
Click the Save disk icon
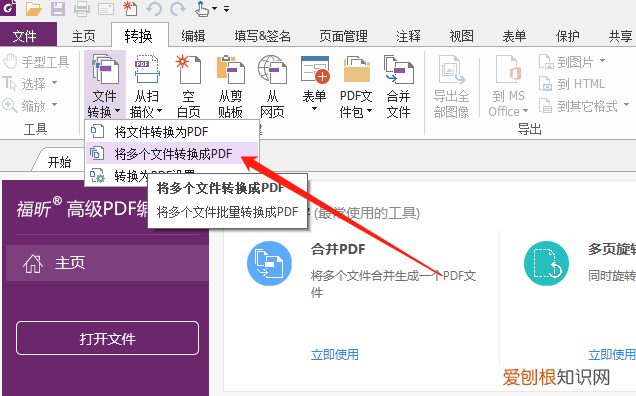pos(58,8)
